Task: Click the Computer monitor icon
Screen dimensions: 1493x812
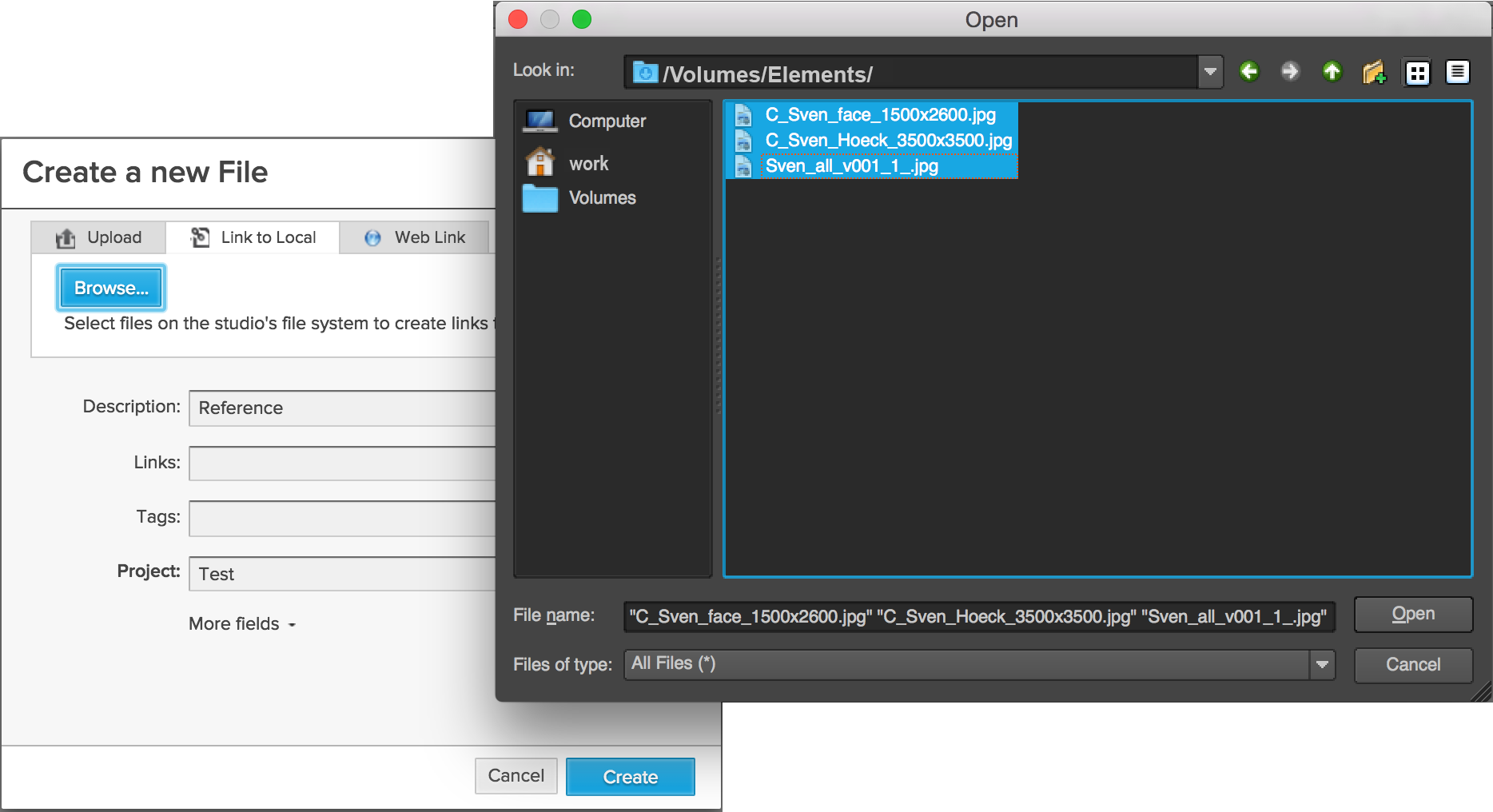Action: coord(540,121)
